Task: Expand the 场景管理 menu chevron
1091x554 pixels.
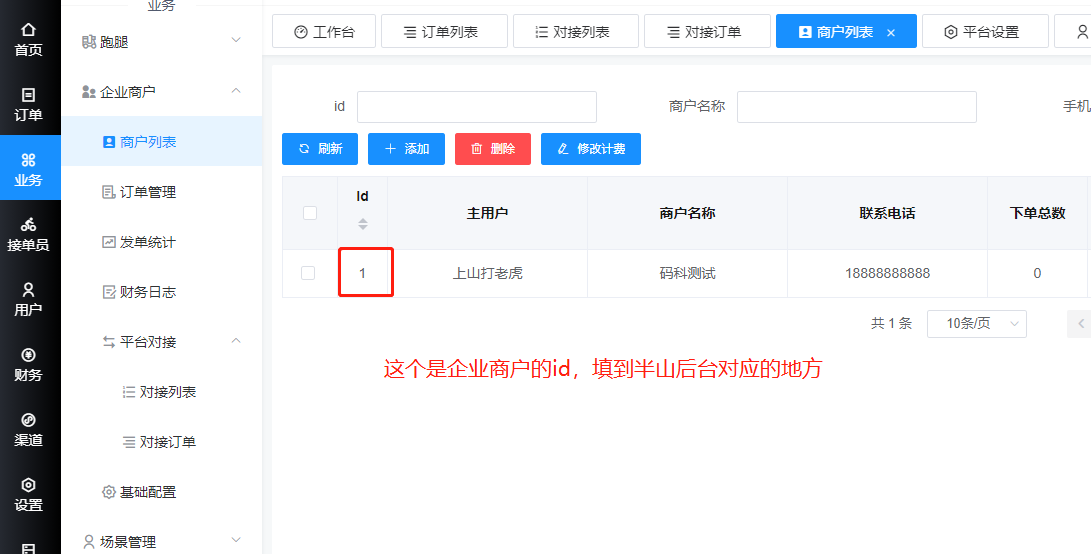Action: tap(237, 541)
